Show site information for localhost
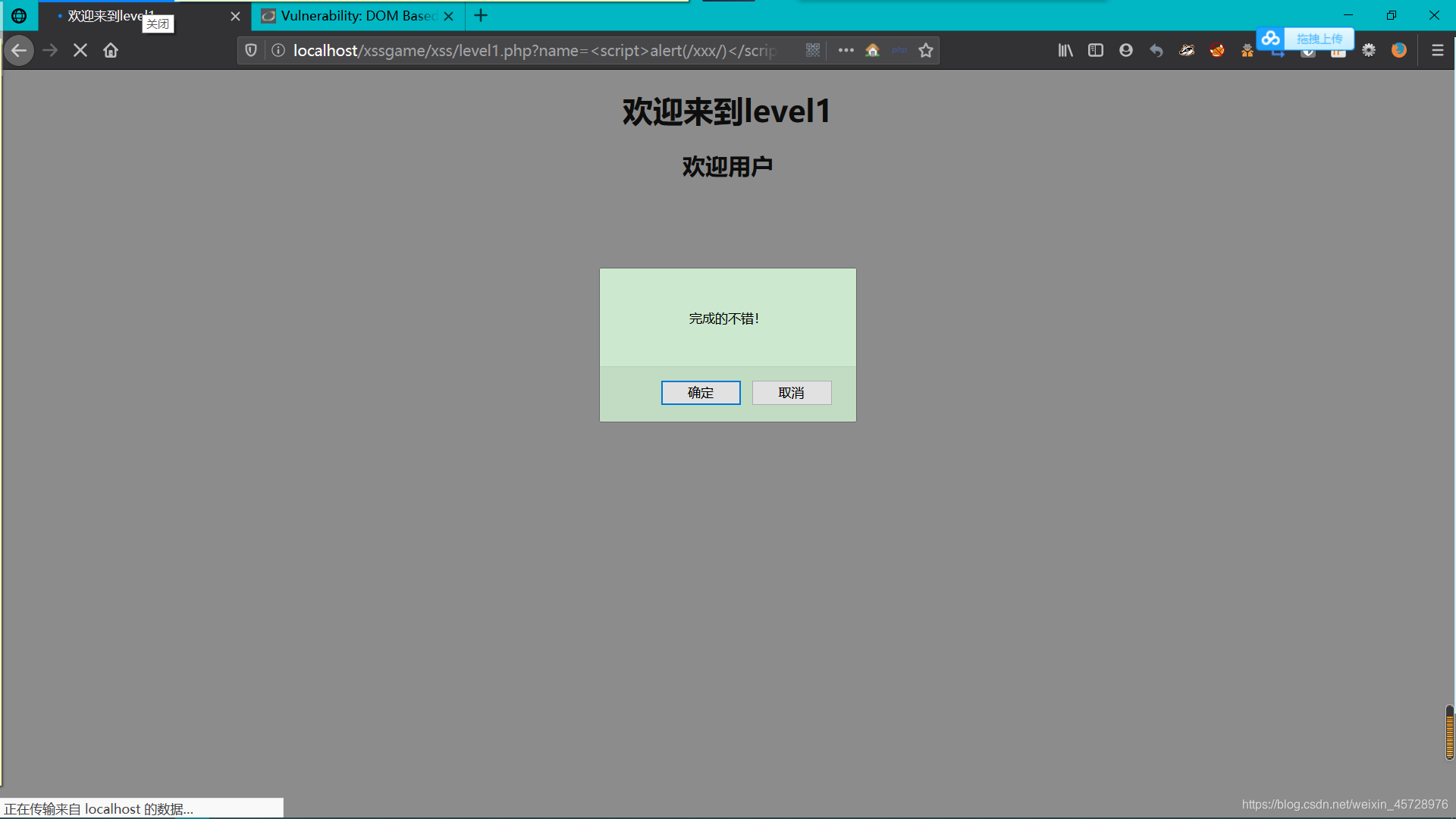The width and height of the screenshot is (1456, 819). (x=278, y=51)
